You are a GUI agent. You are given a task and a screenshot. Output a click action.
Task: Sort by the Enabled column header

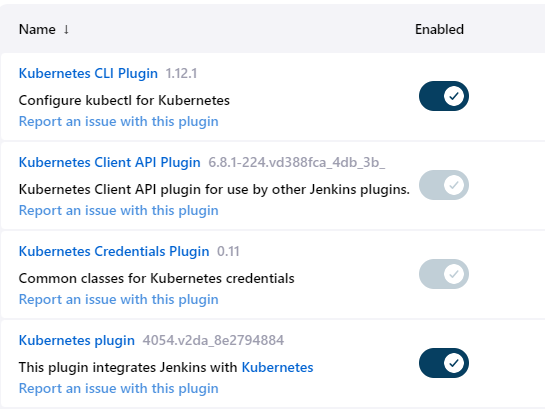click(x=439, y=30)
